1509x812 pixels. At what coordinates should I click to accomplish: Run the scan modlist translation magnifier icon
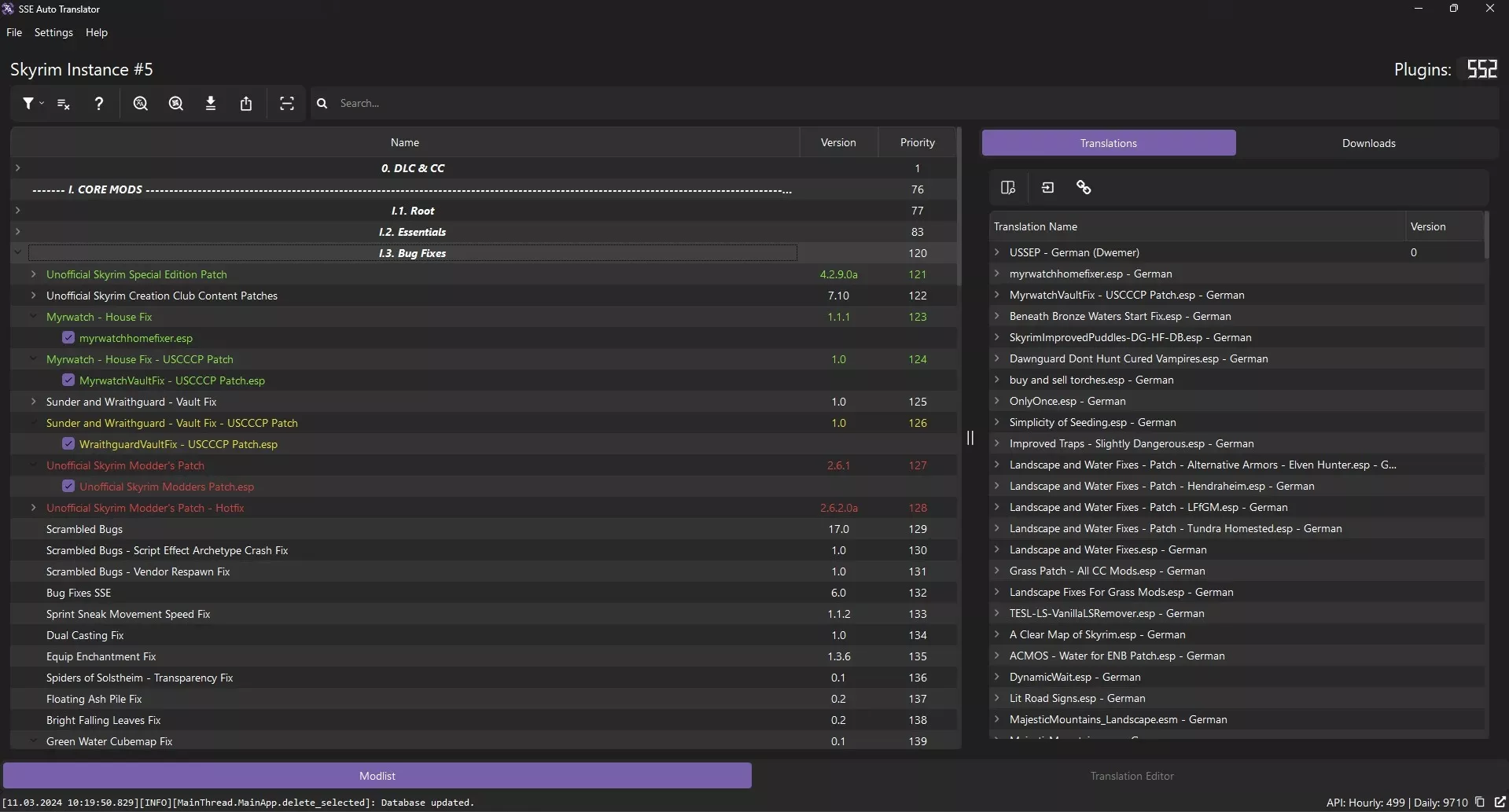point(141,103)
